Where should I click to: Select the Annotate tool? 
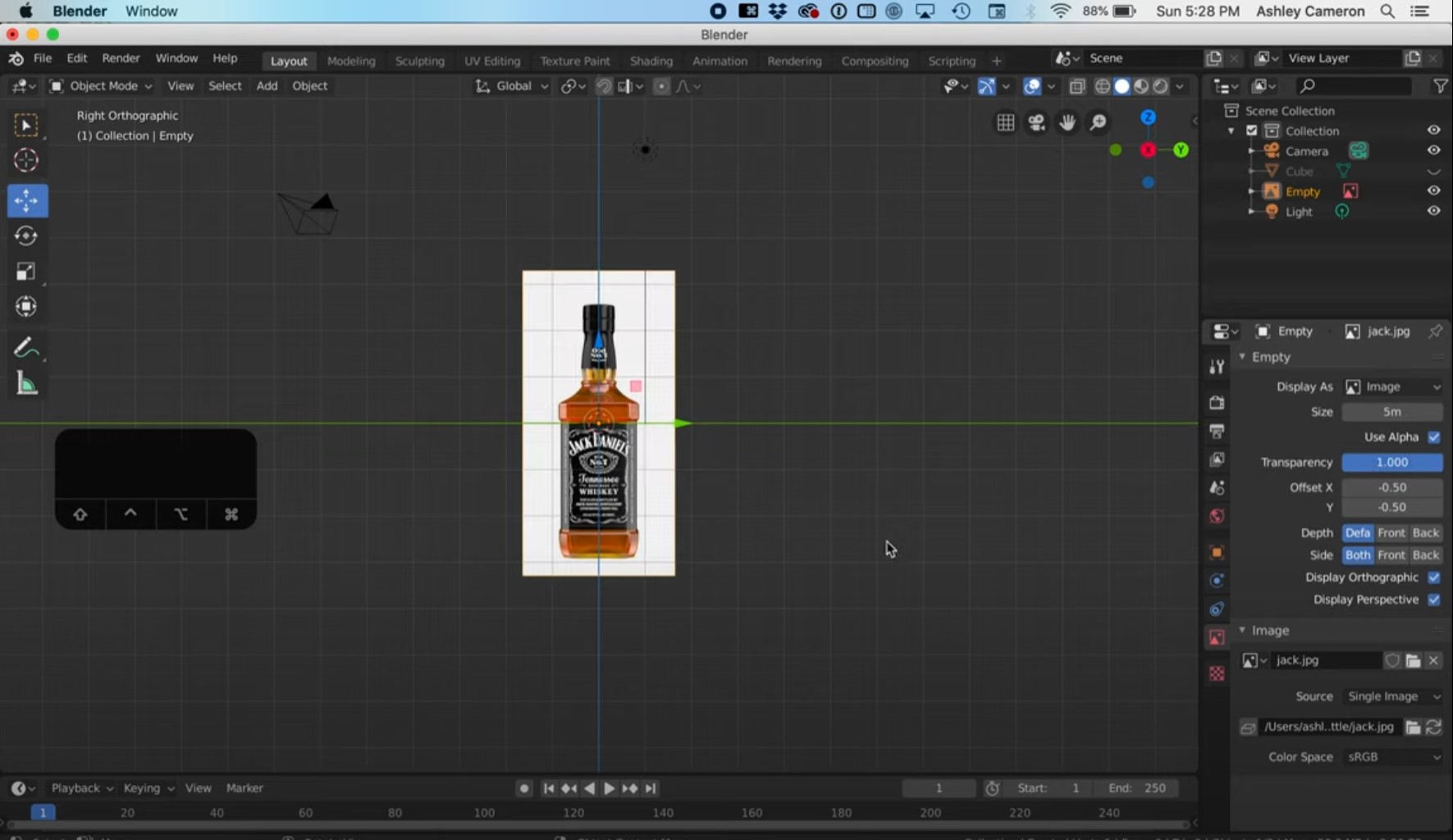coord(27,346)
